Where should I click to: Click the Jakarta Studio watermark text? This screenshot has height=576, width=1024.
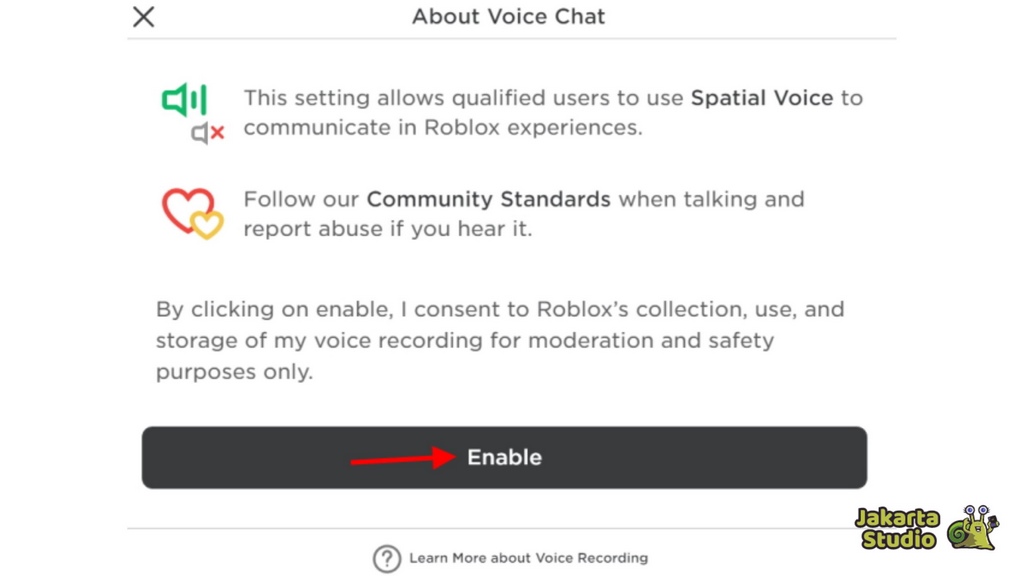(x=897, y=528)
